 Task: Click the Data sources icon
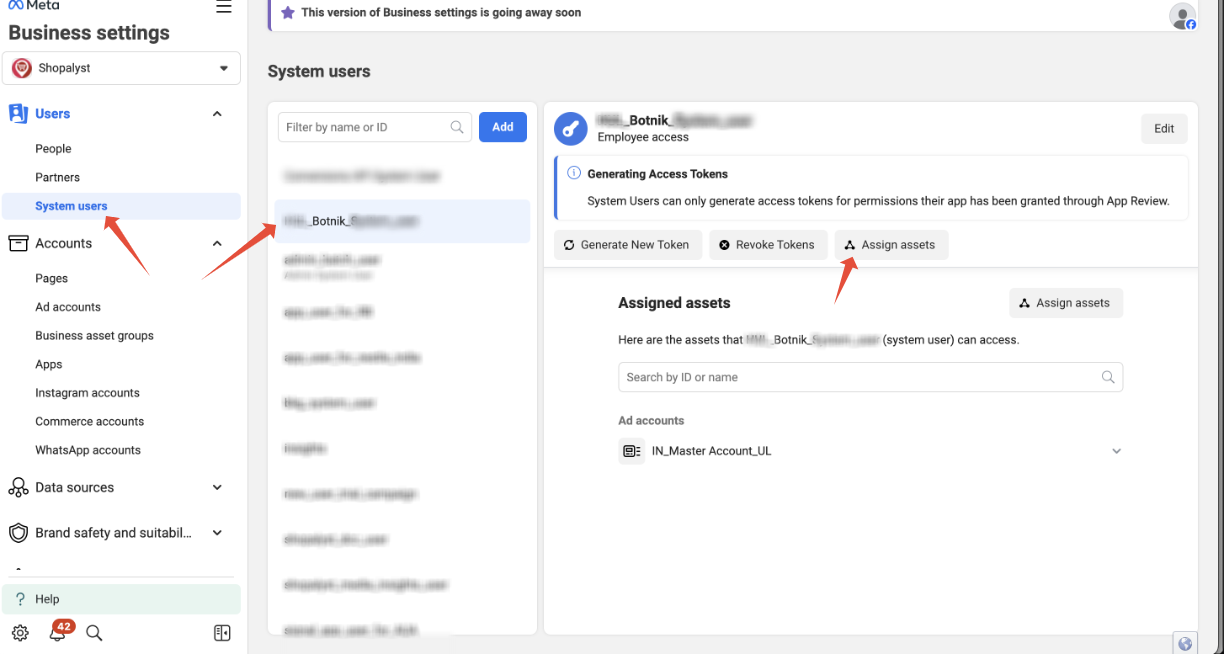click(x=18, y=488)
